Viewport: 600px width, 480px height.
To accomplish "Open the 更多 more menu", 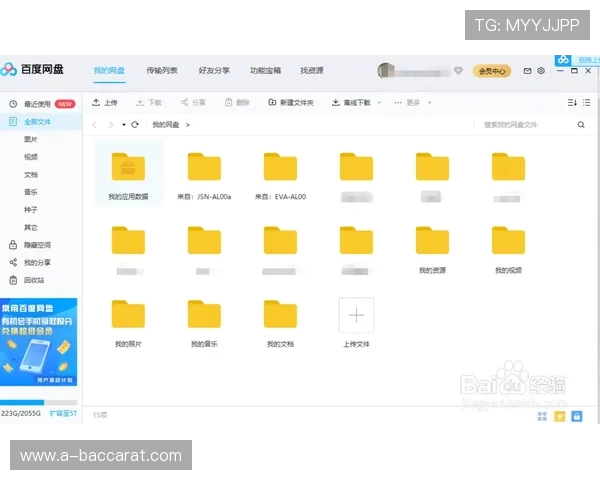I will point(411,103).
